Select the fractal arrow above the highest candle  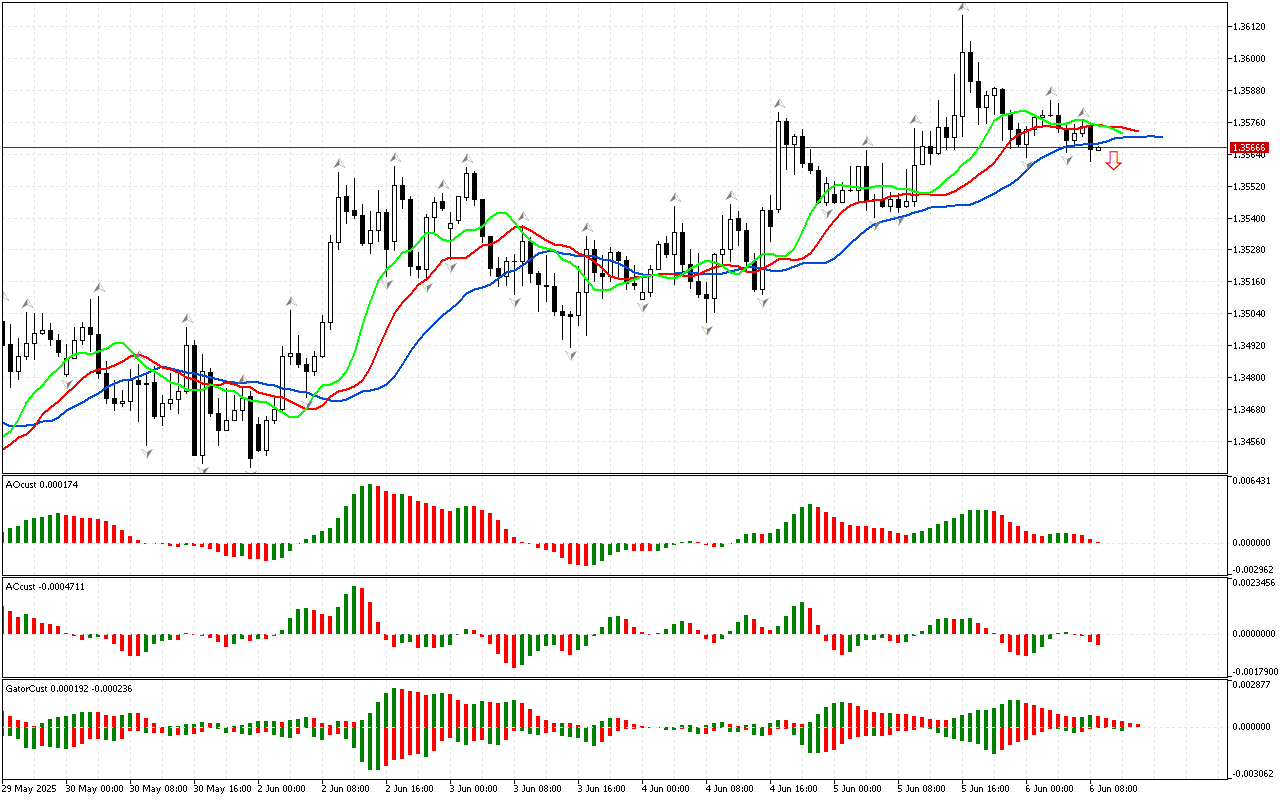pos(962,8)
